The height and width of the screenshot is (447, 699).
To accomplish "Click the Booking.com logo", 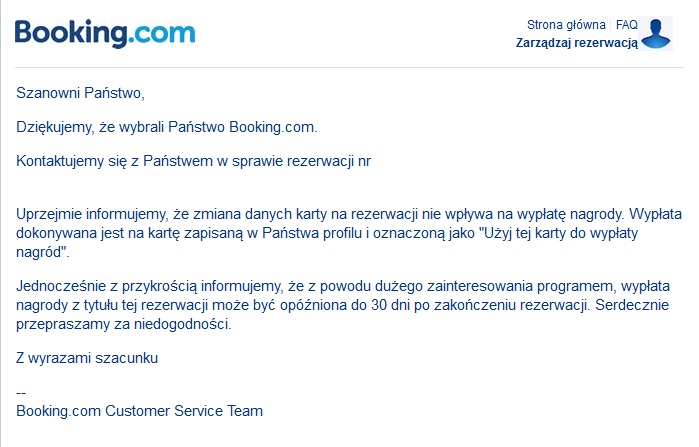I will (x=105, y=33).
